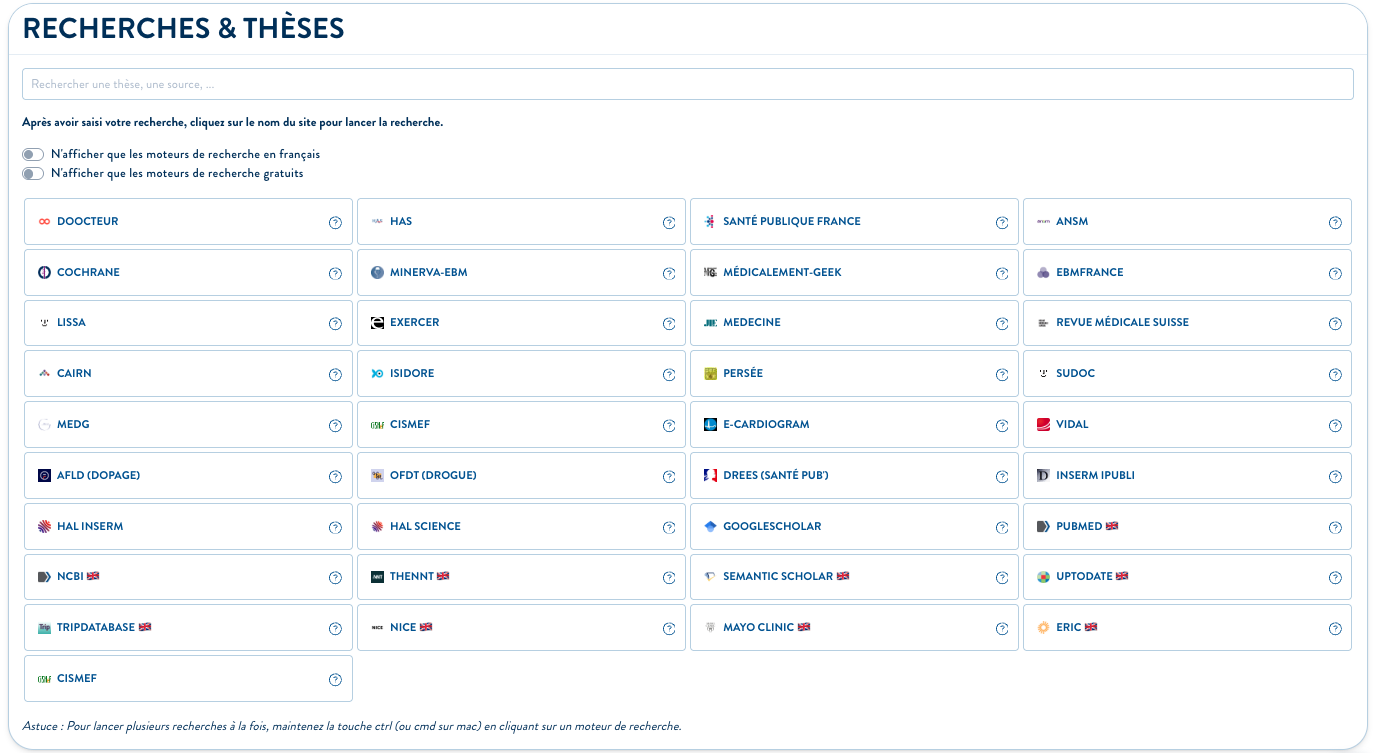This screenshot has width=1374, height=753.
Task: Open the help icon for PubMed
Action: click(1334, 527)
